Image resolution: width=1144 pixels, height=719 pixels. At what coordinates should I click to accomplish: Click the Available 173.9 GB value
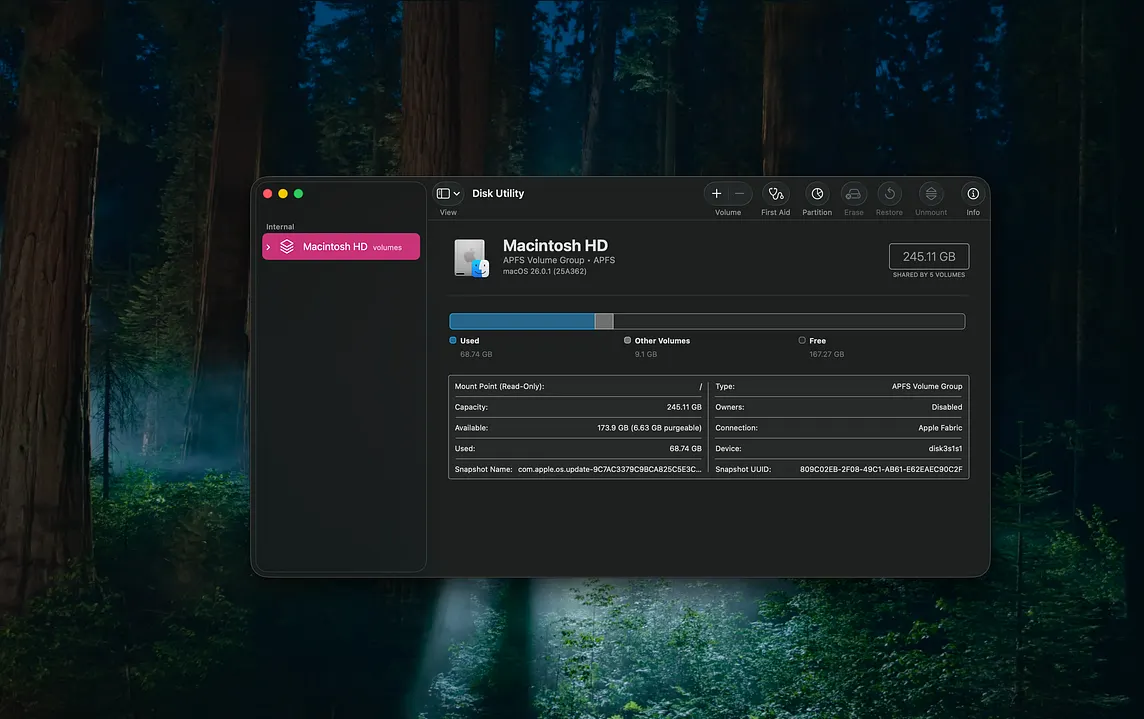click(x=649, y=428)
